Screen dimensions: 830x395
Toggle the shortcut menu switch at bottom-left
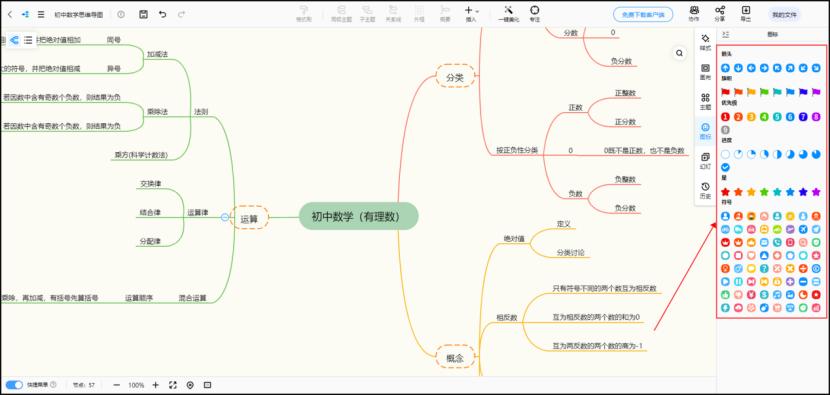point(14,385)
